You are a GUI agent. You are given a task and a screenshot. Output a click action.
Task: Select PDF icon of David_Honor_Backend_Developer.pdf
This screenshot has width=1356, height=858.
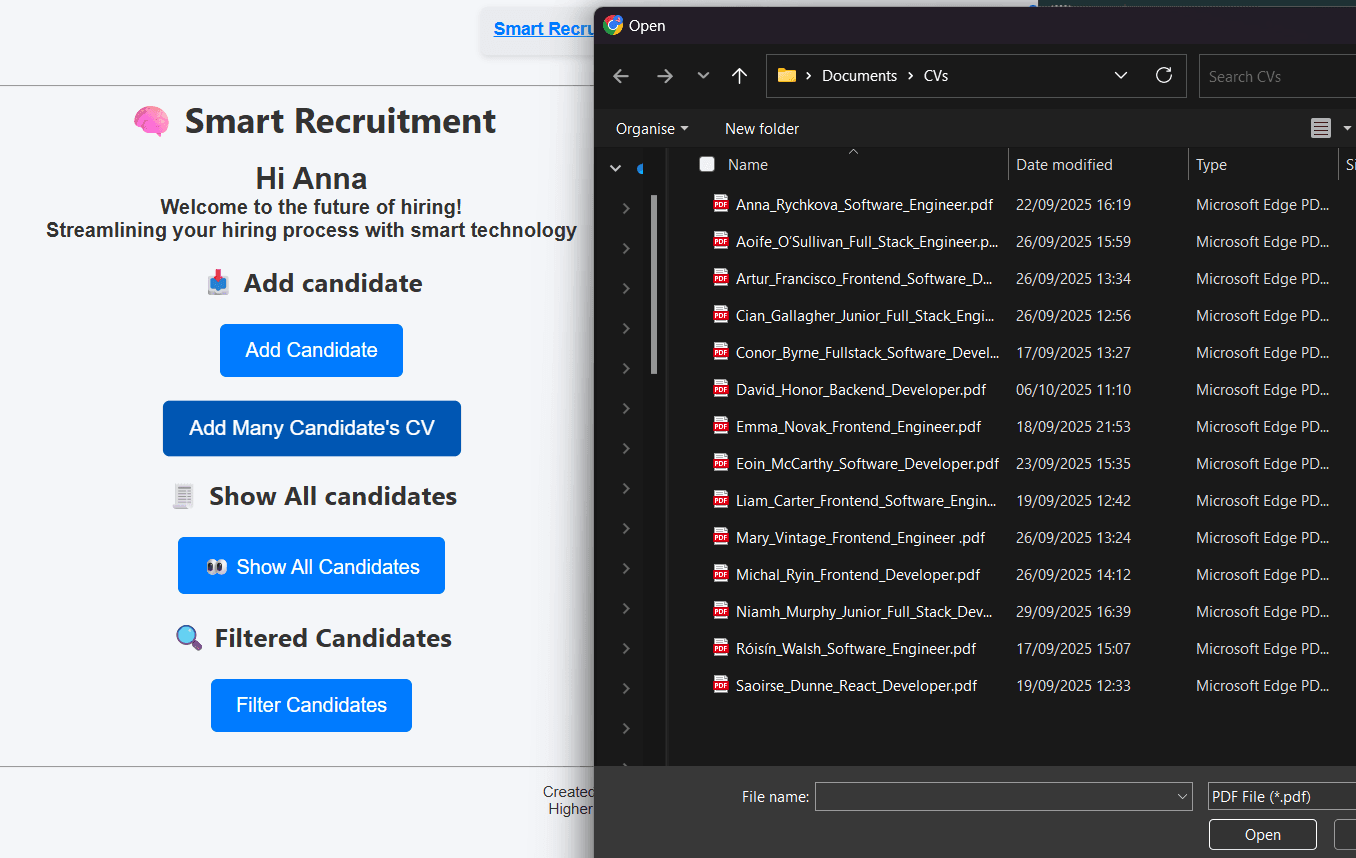721,389
